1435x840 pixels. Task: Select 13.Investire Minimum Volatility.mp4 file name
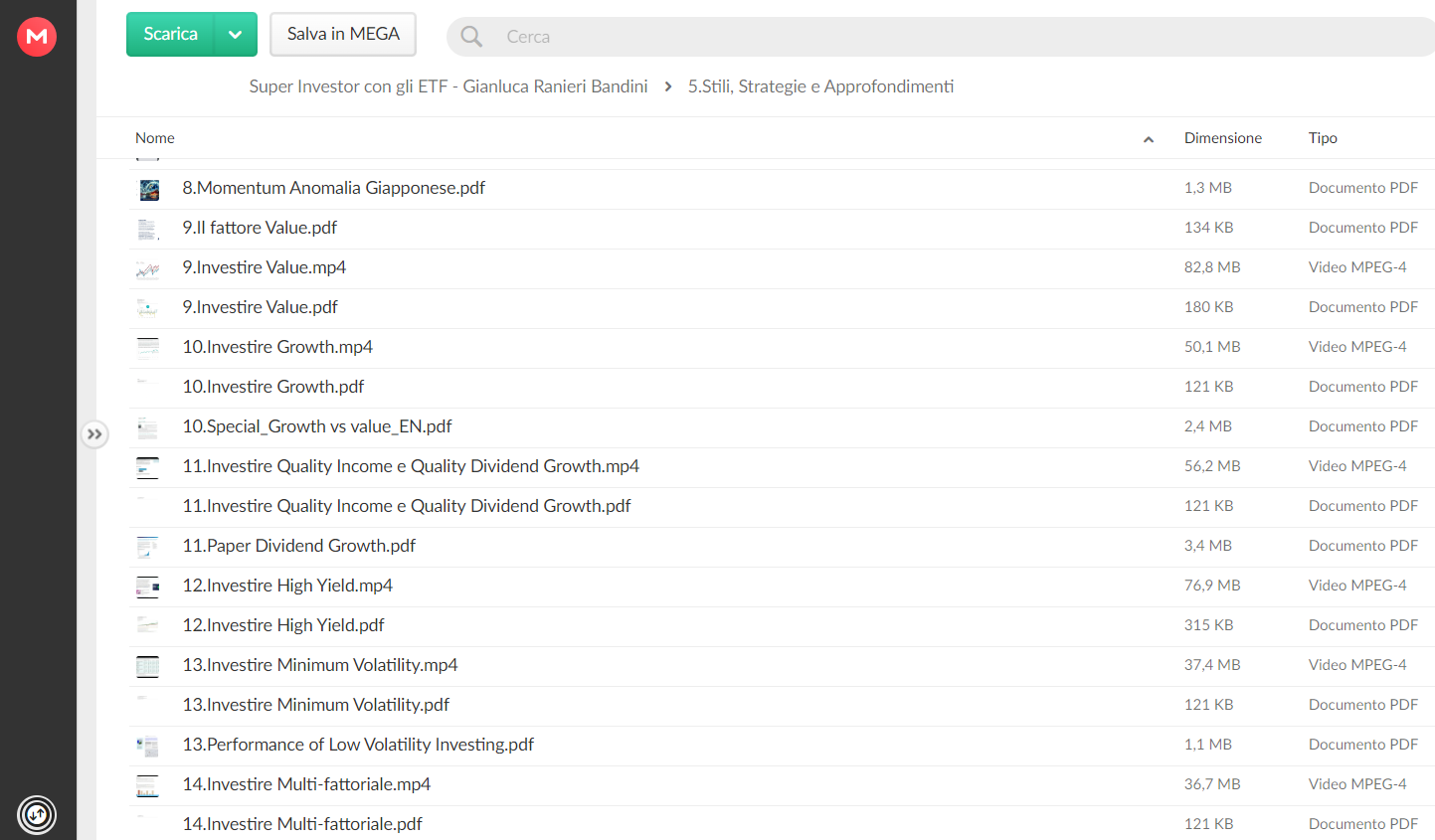[x=320, y=665]
